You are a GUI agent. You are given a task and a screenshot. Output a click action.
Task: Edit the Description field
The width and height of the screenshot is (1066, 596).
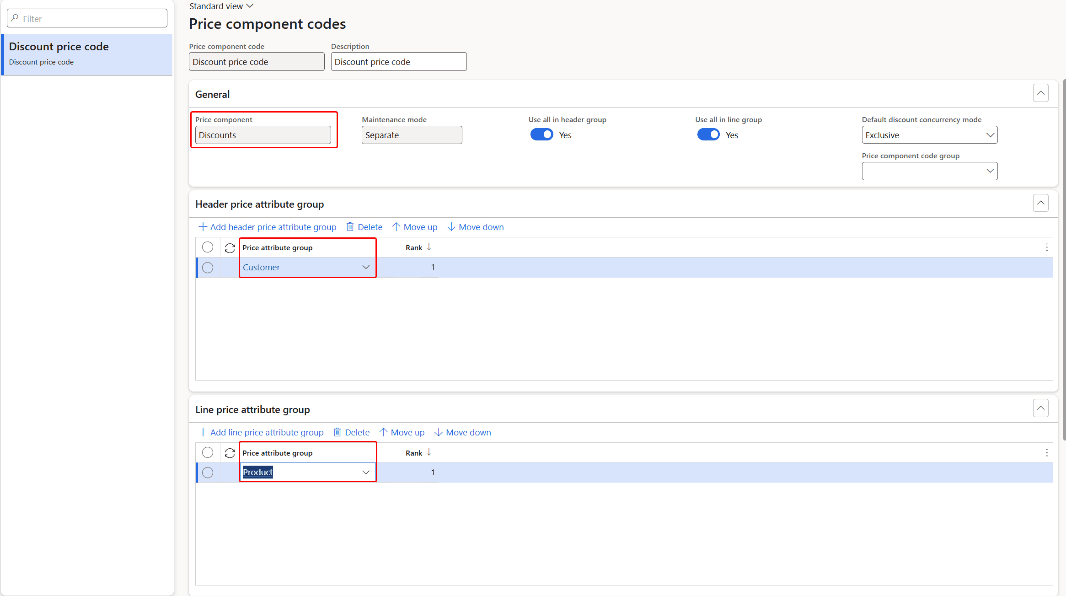[398, 62]
